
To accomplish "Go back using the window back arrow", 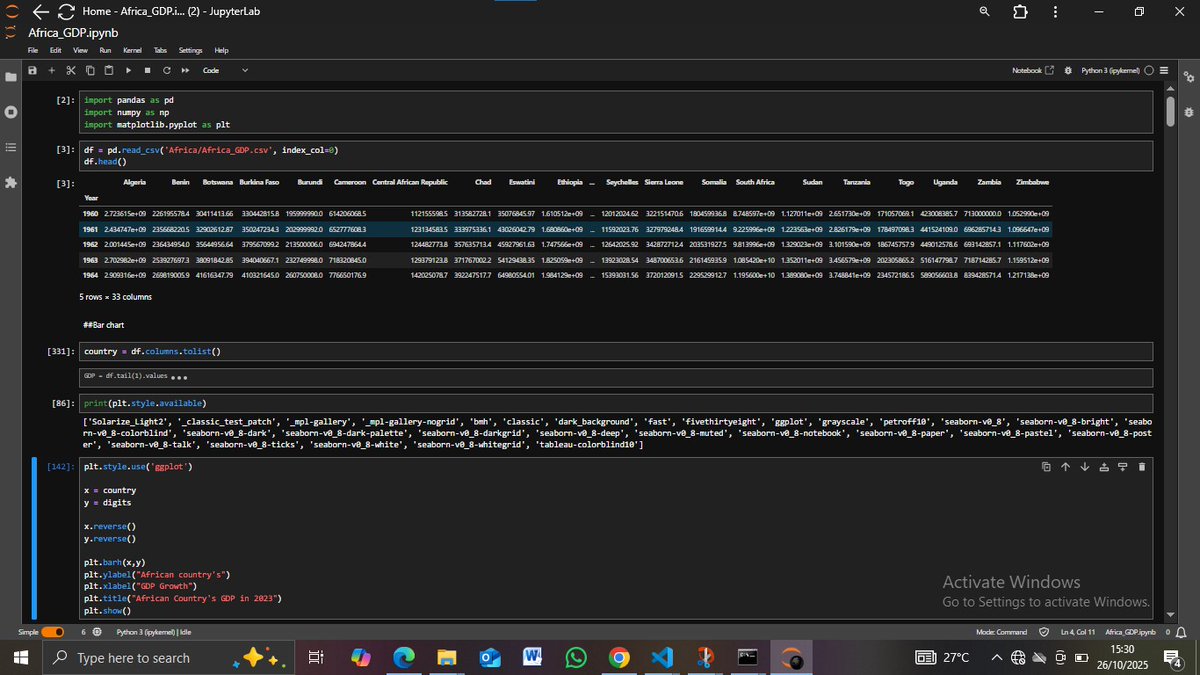I will pos(40,12).
